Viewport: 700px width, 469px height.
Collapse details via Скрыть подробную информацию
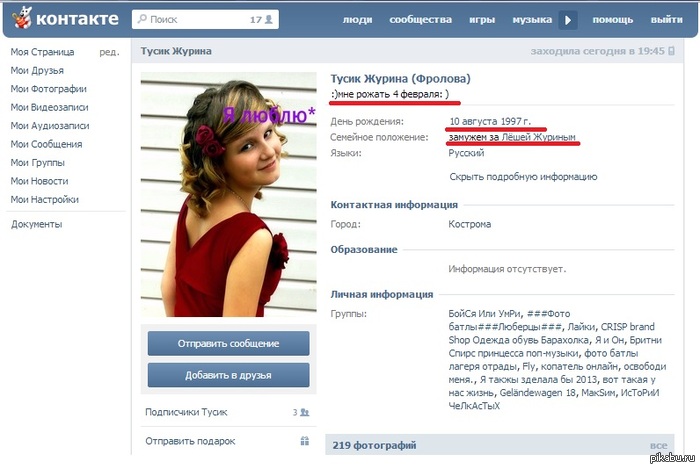coord(523,177)
